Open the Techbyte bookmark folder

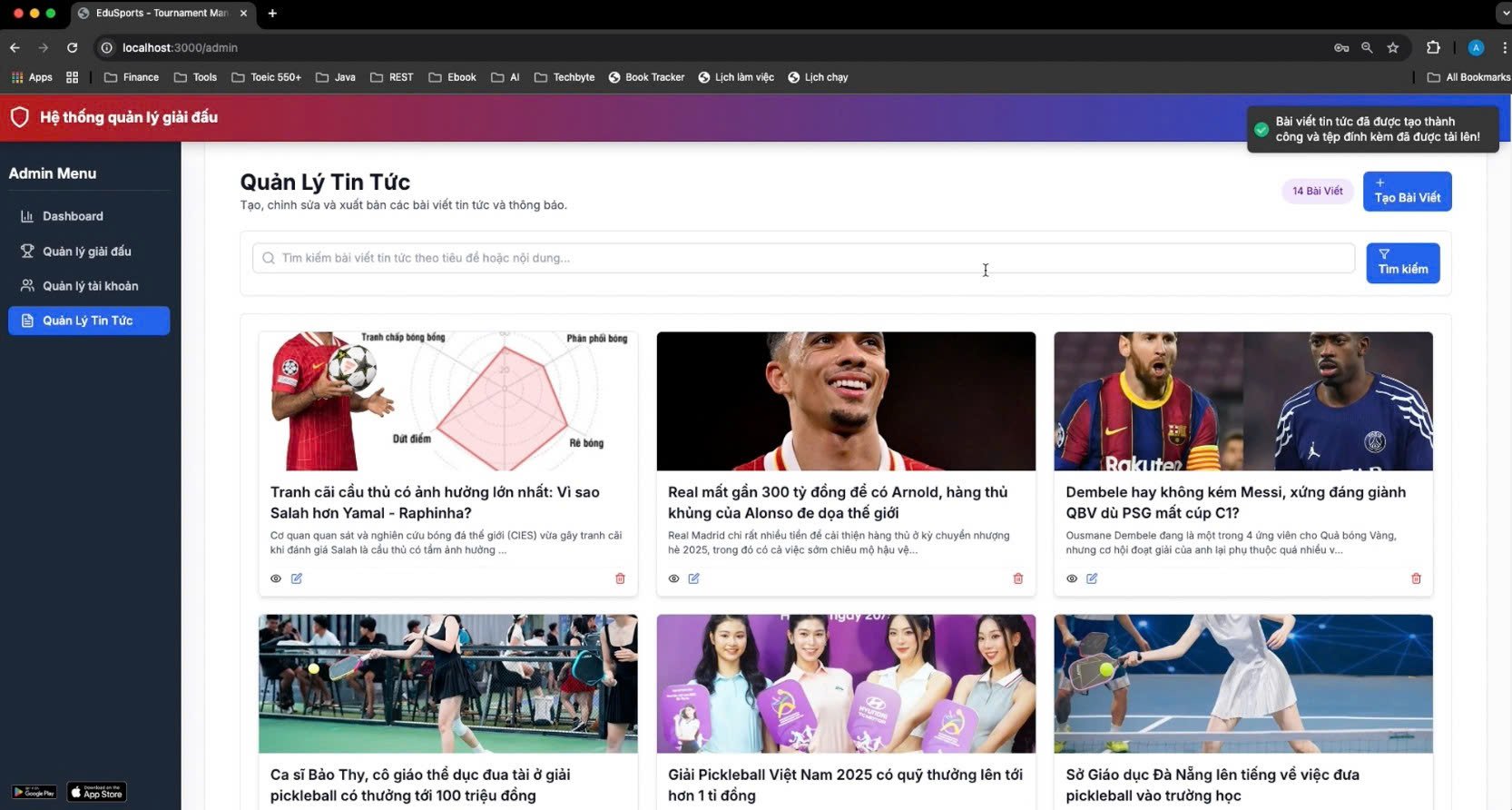pyautogui.click(x=565, y=77)
